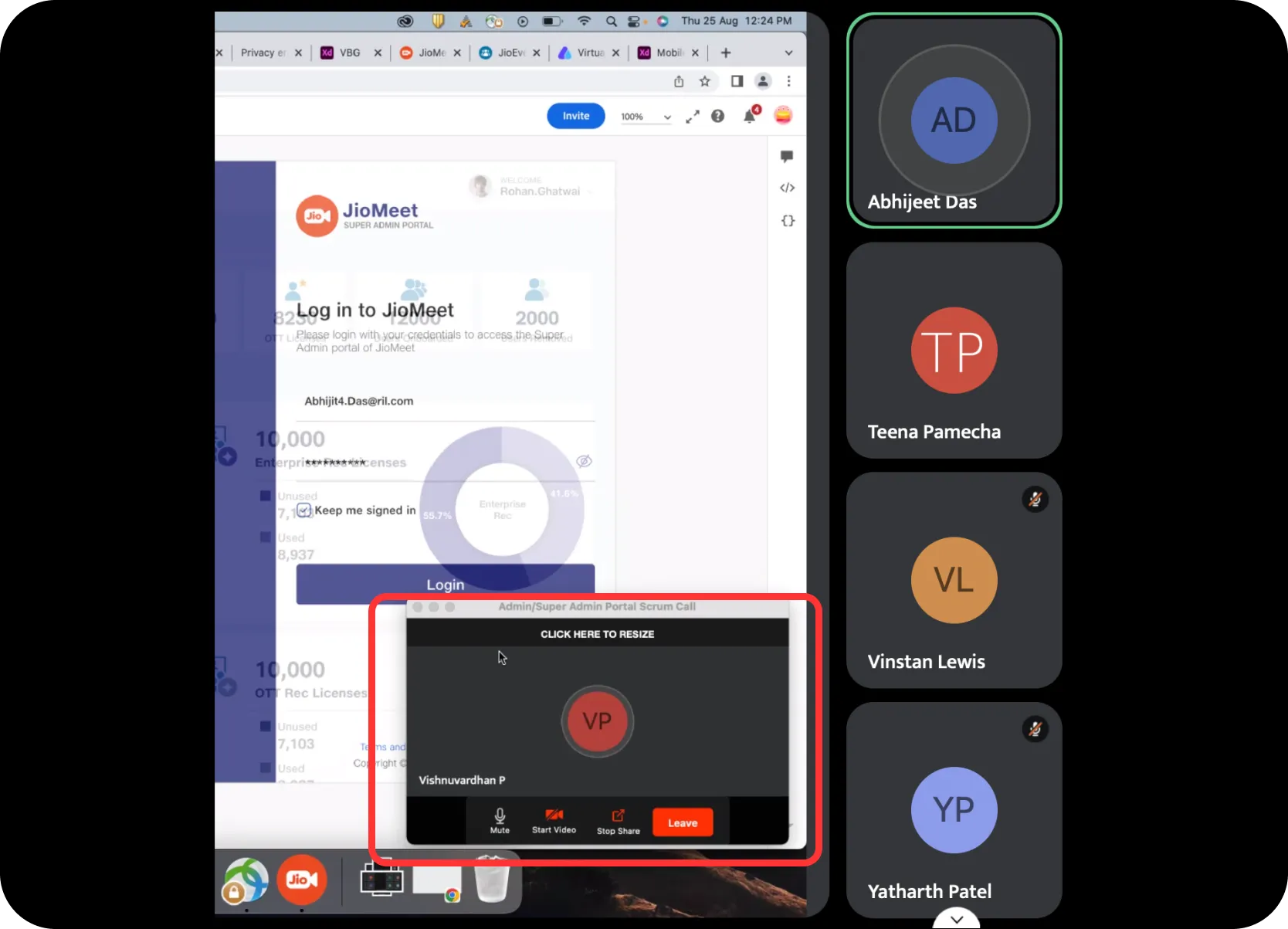
Task: Click the battery status icon
Action: (552, 22)
